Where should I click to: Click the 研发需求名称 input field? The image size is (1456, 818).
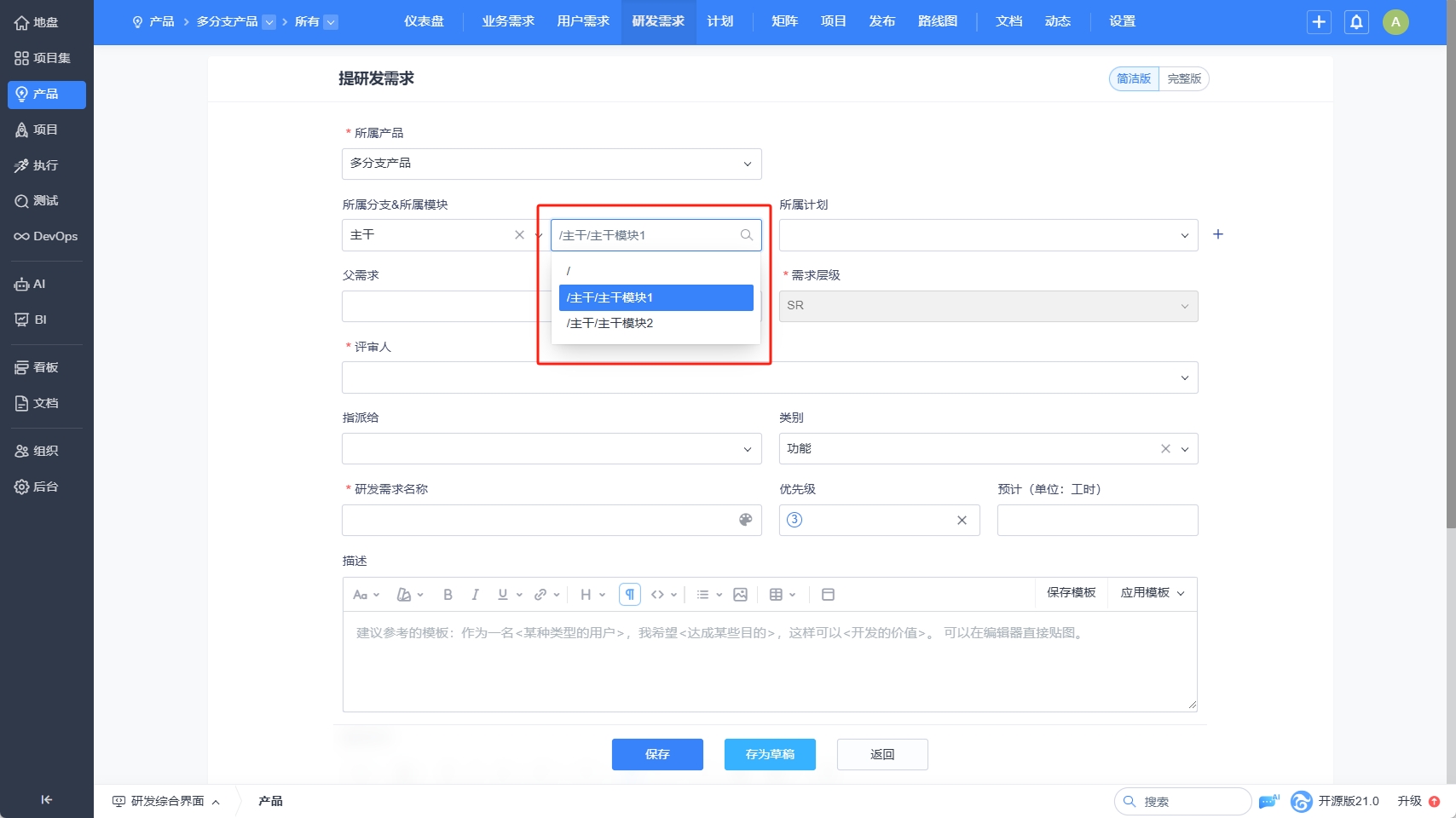pos(537,520)
